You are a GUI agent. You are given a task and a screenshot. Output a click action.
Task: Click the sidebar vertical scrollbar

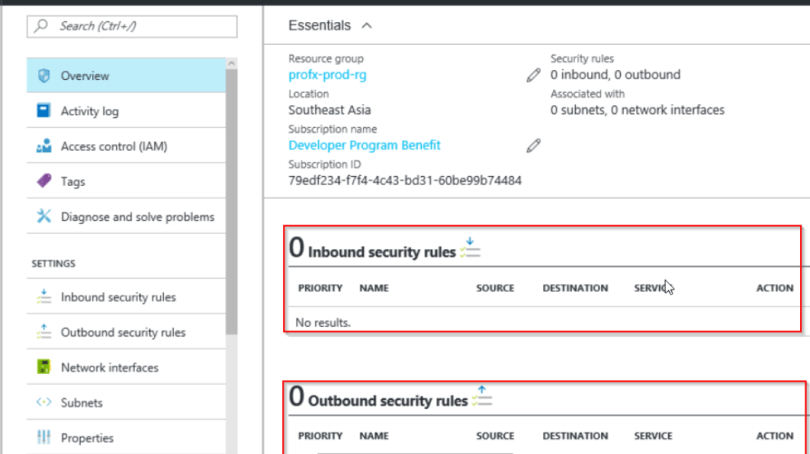(x=232, y=200)
